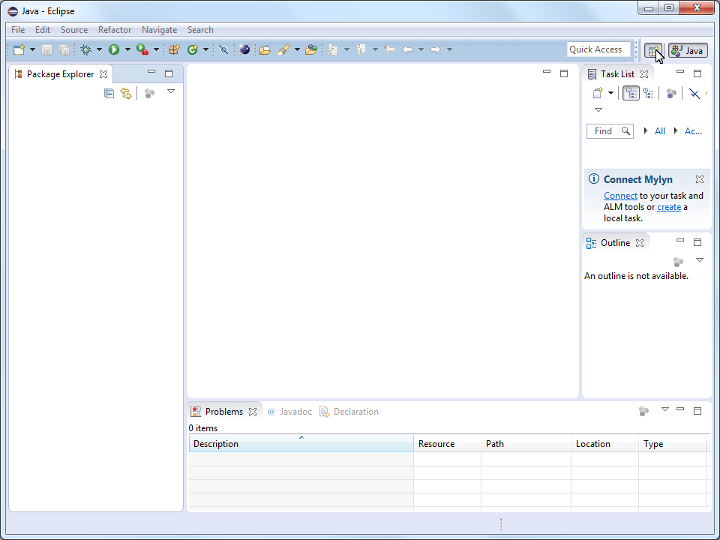Click the Open Perspective icon
The image size is (720, 540).
[652, 50]
